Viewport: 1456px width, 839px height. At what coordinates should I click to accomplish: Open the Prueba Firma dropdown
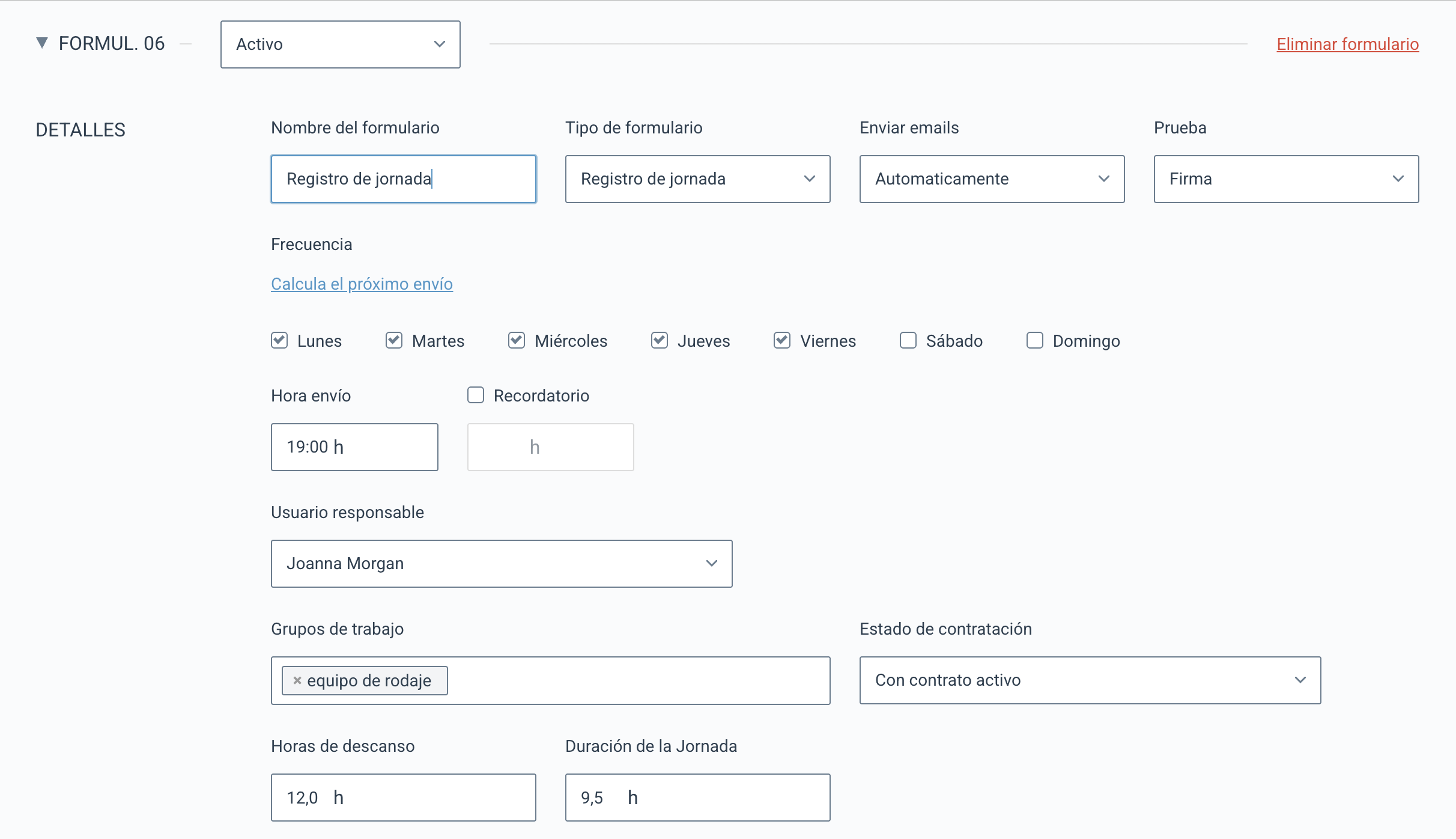(x=1286, y=179)
